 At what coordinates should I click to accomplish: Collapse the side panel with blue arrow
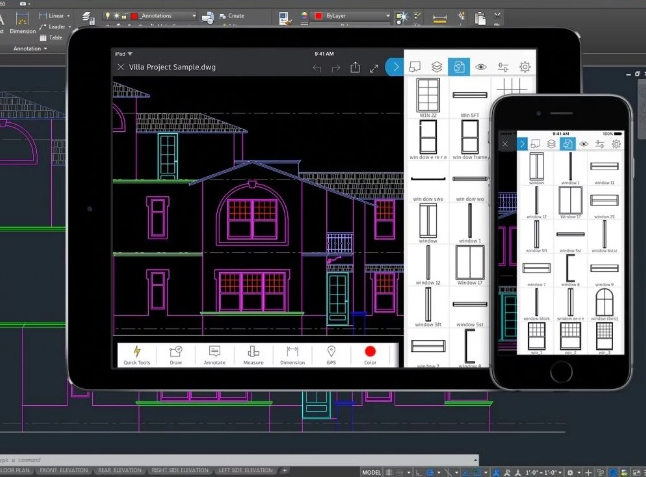tap(395, 67)
